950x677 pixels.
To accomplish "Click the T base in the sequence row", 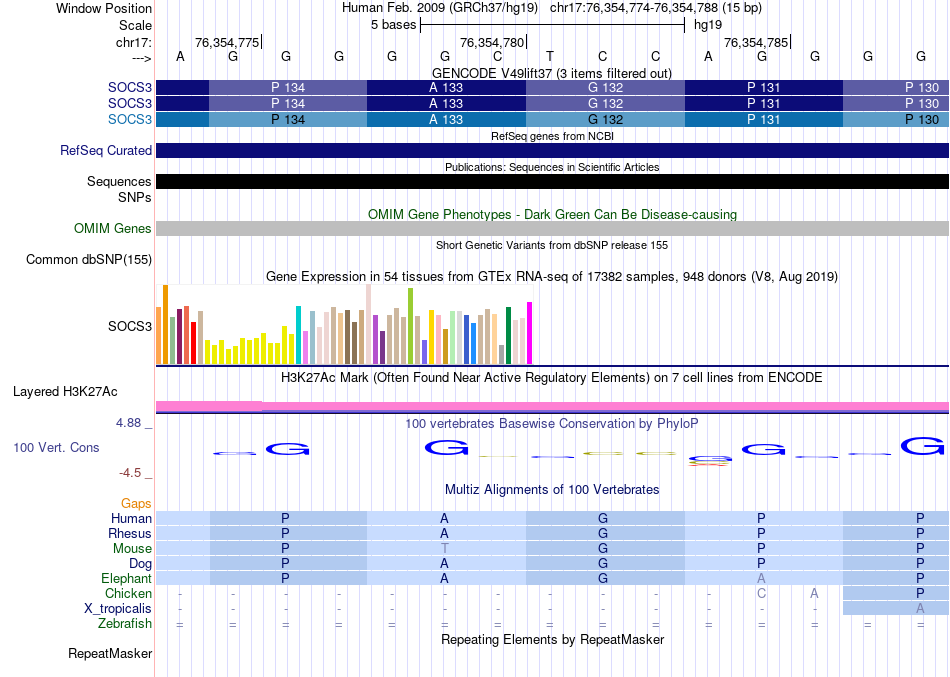I will 550,56.
